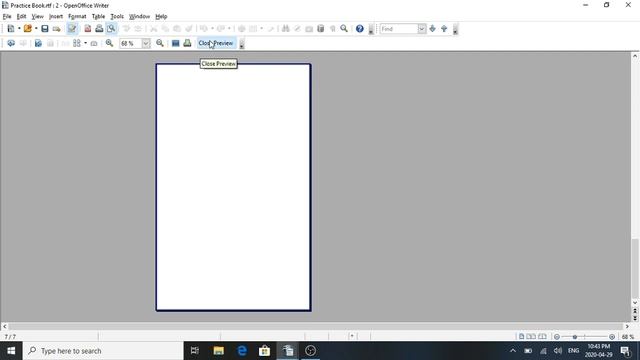The width and height of the screenshot is (640, 360).
Task: Show hidden tray icons chevron
Action: [513, 351]
